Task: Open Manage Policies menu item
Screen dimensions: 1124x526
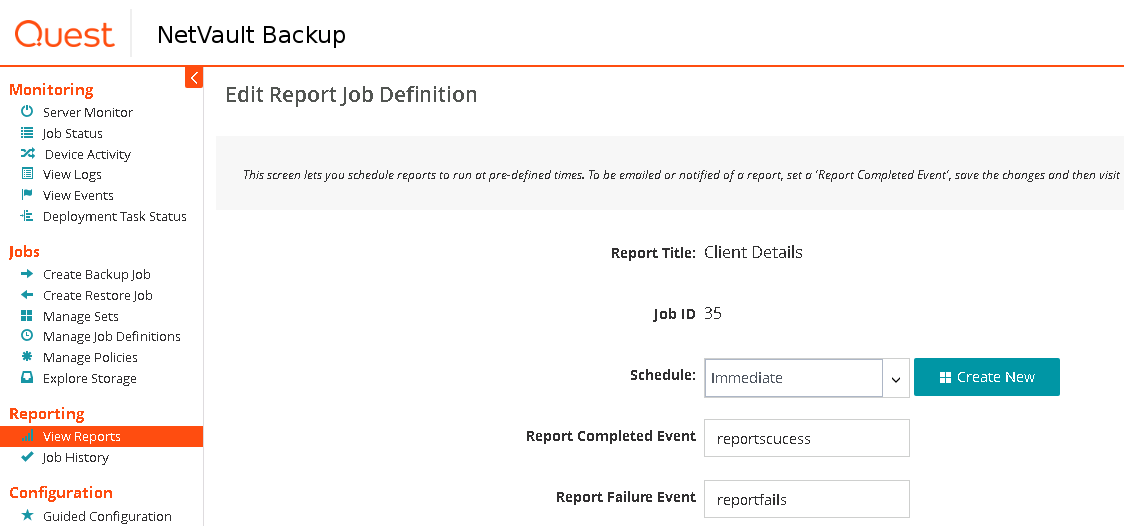Action: click(x=90, y=357)
